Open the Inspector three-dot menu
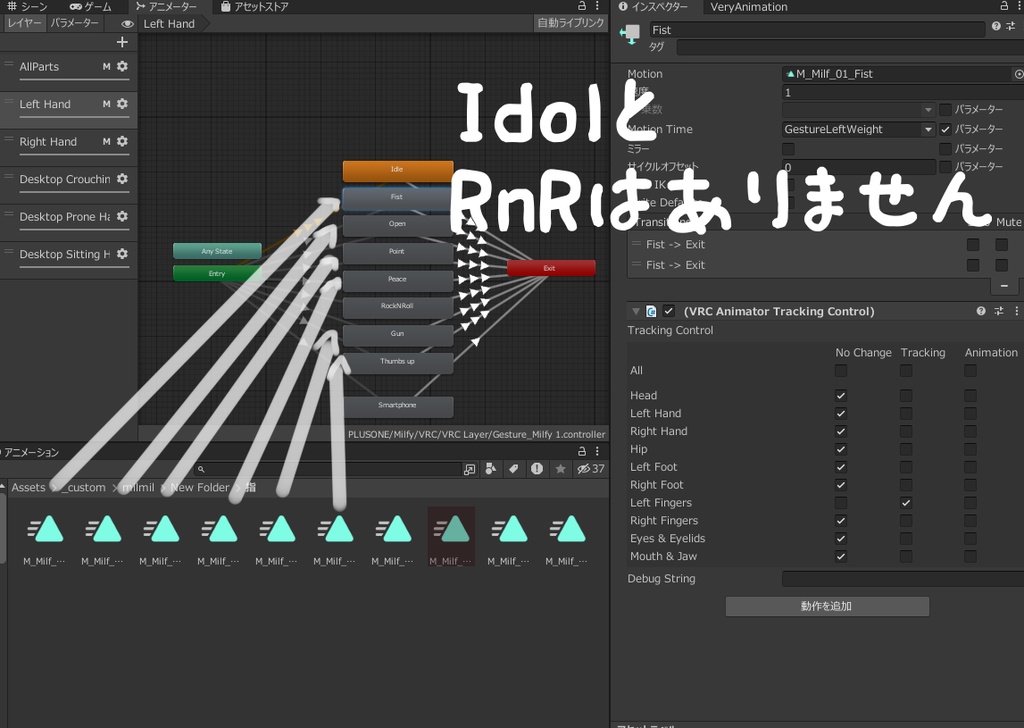 point(1019,6)
